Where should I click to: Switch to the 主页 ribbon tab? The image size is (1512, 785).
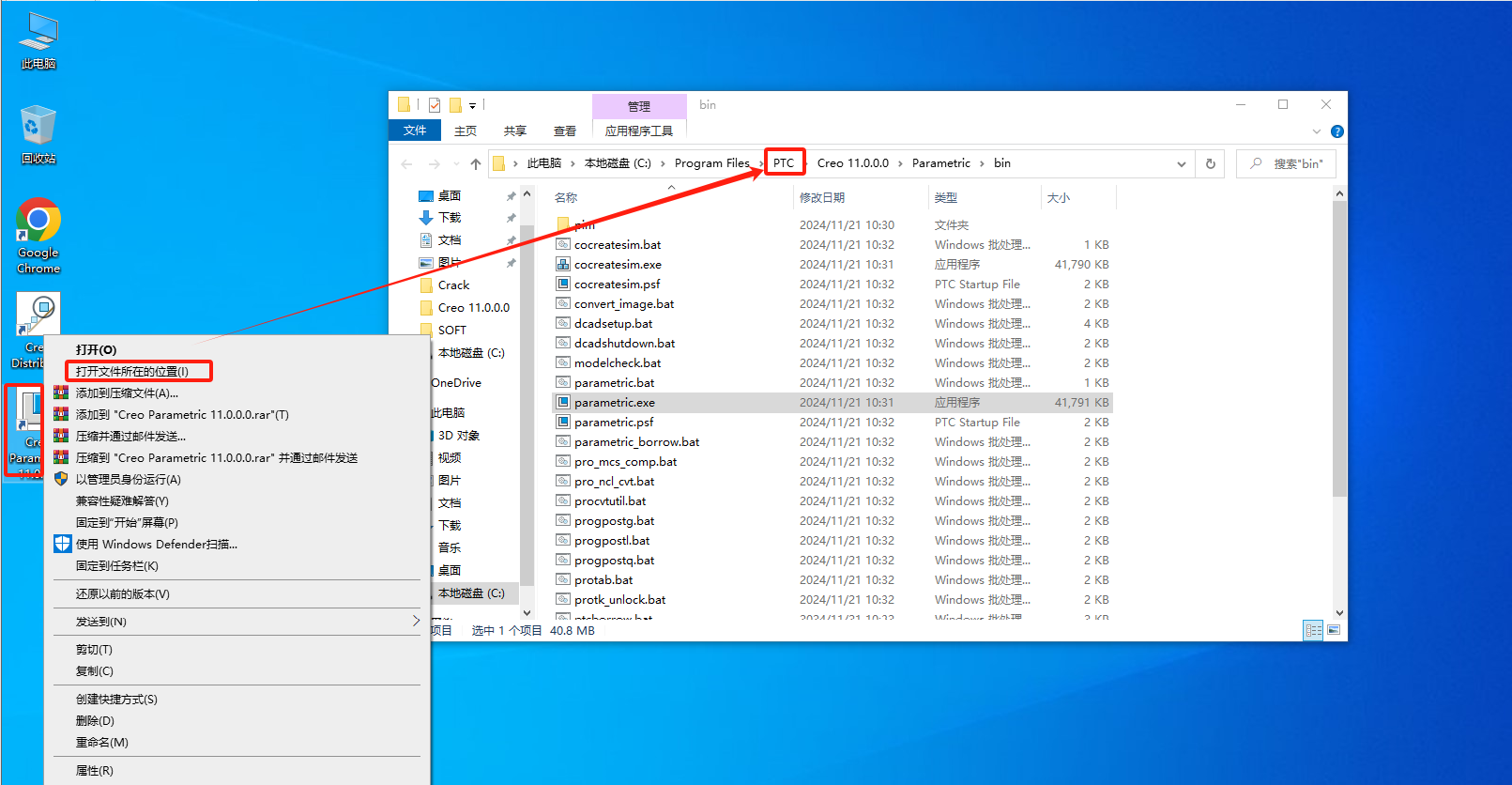(466, 131)
